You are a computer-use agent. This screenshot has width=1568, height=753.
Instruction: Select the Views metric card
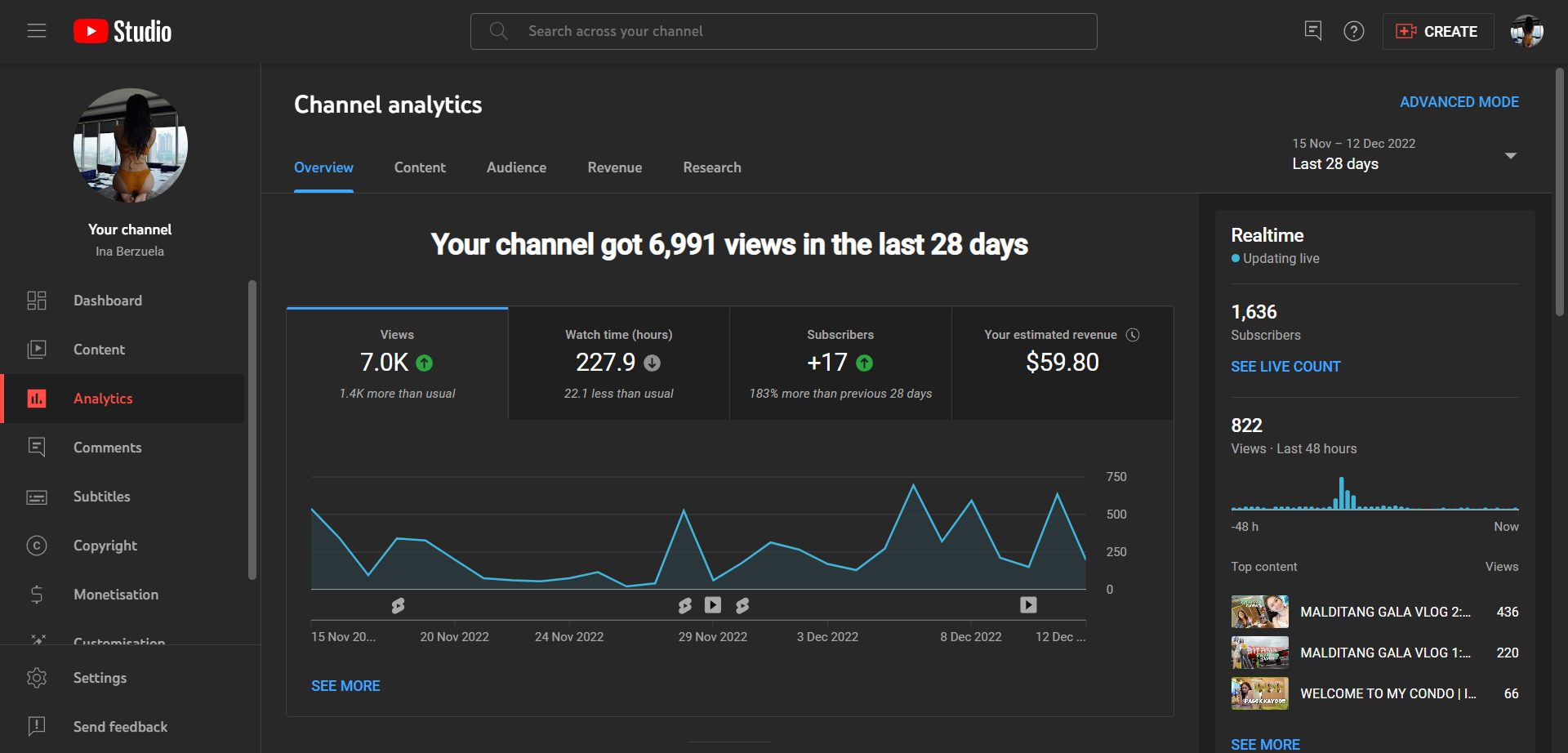click(x=397, y=363)
